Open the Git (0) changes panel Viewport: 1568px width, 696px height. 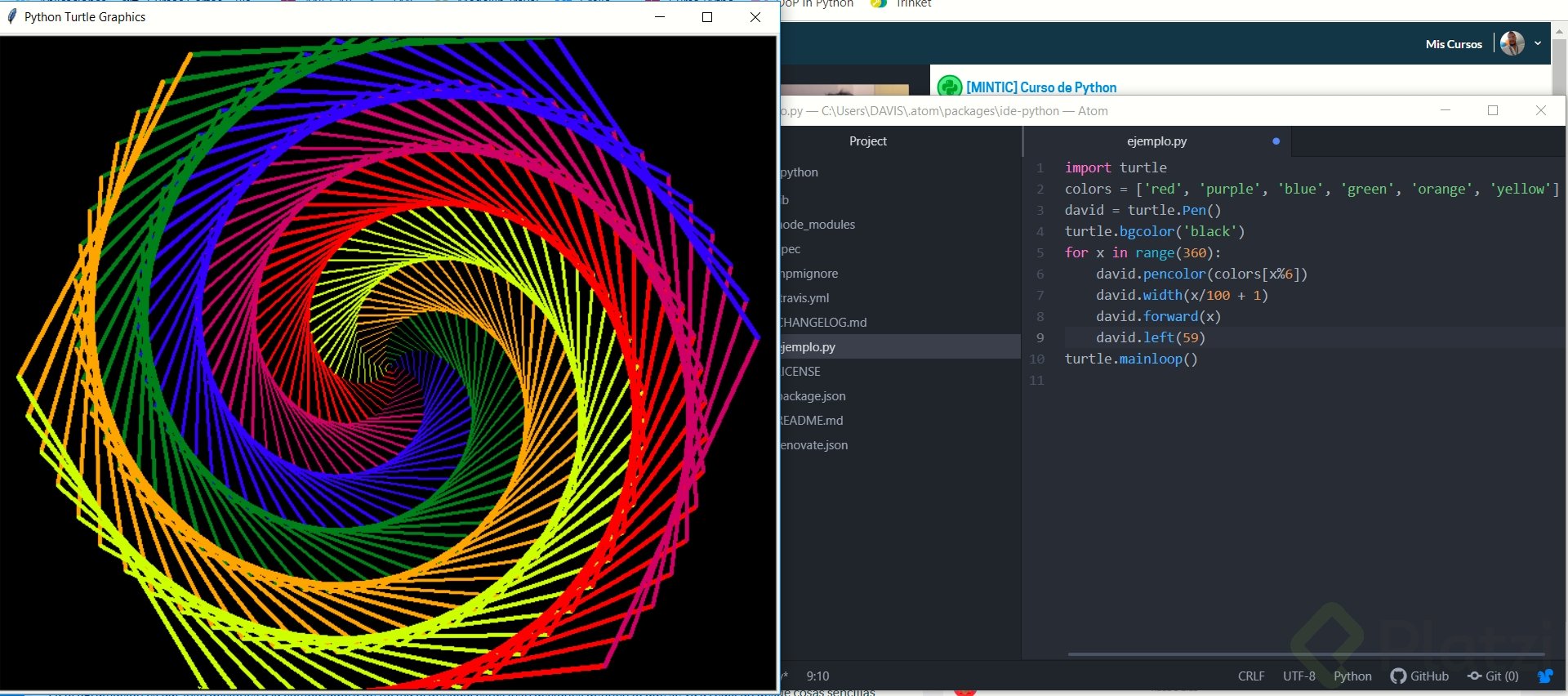[1493, 676]
